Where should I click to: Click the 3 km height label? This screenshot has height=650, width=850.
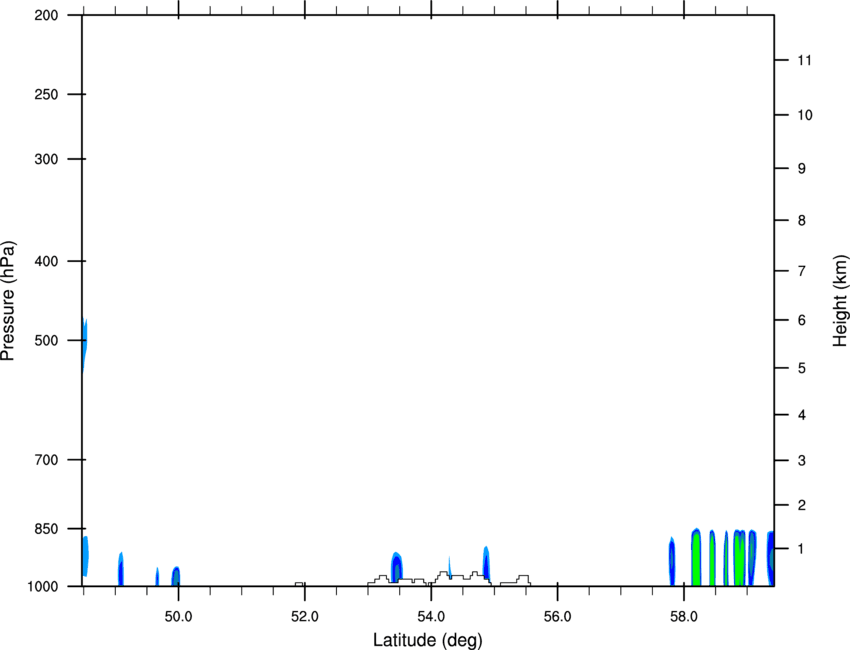(801, 461)
